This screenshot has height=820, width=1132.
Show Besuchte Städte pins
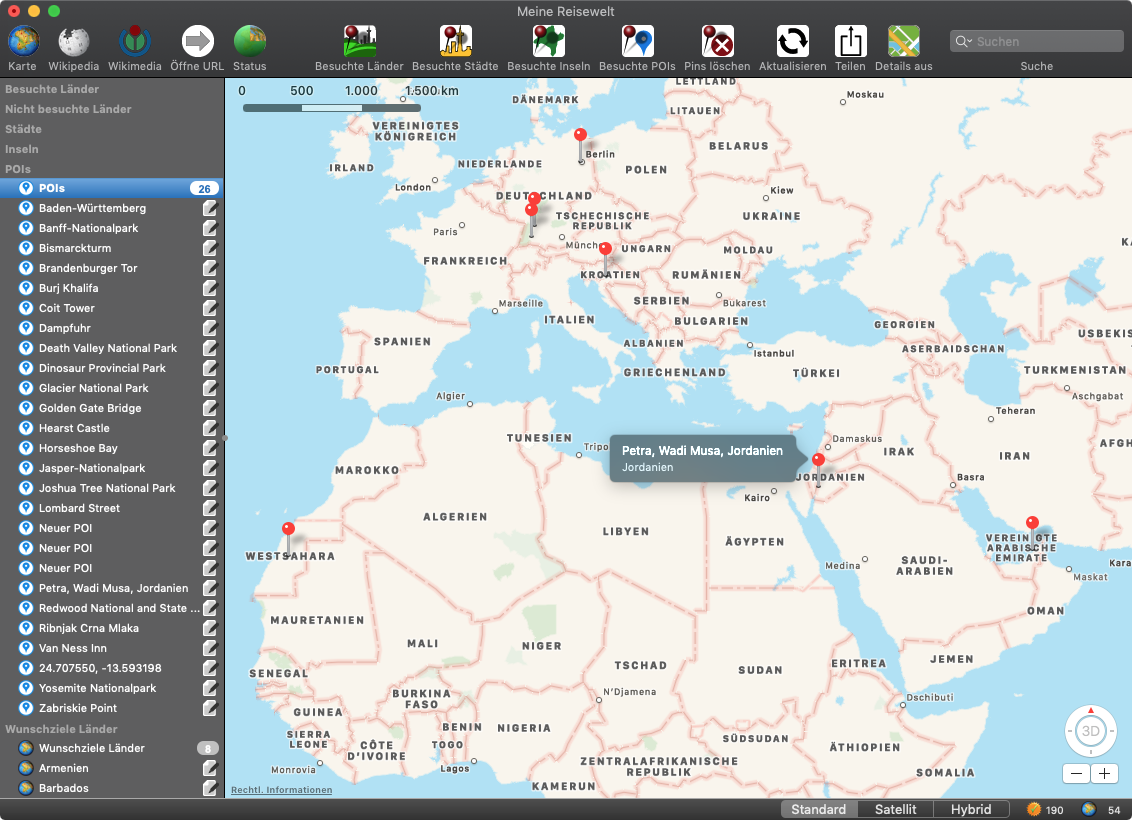pyautogui.click(x=455, y=42)
